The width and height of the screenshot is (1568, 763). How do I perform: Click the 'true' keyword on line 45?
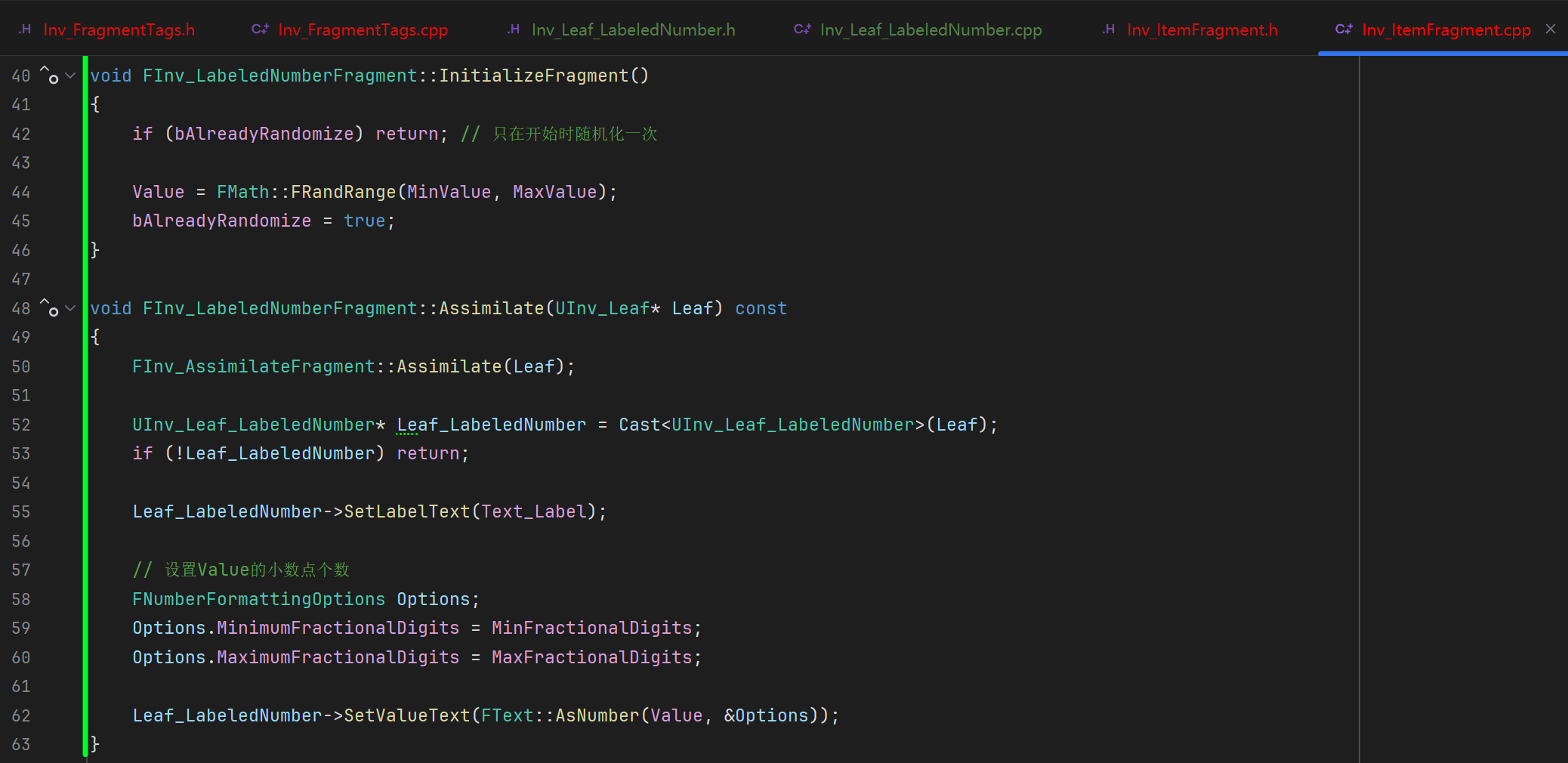[x=365, y=221]
